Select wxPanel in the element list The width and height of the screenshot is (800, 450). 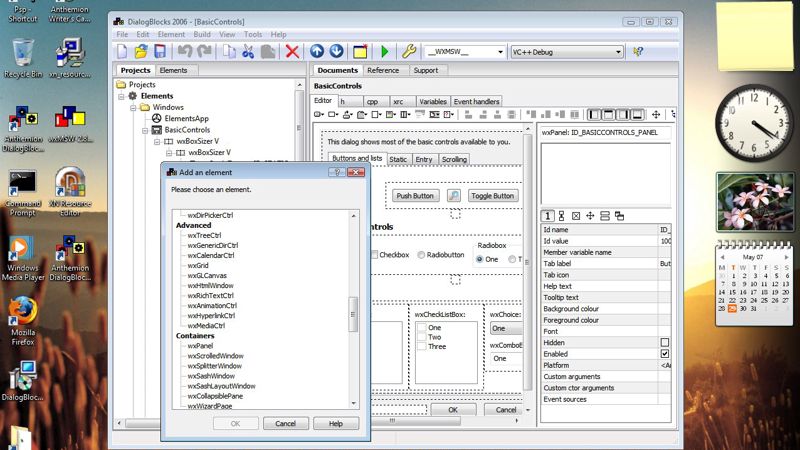pos(200,346)
